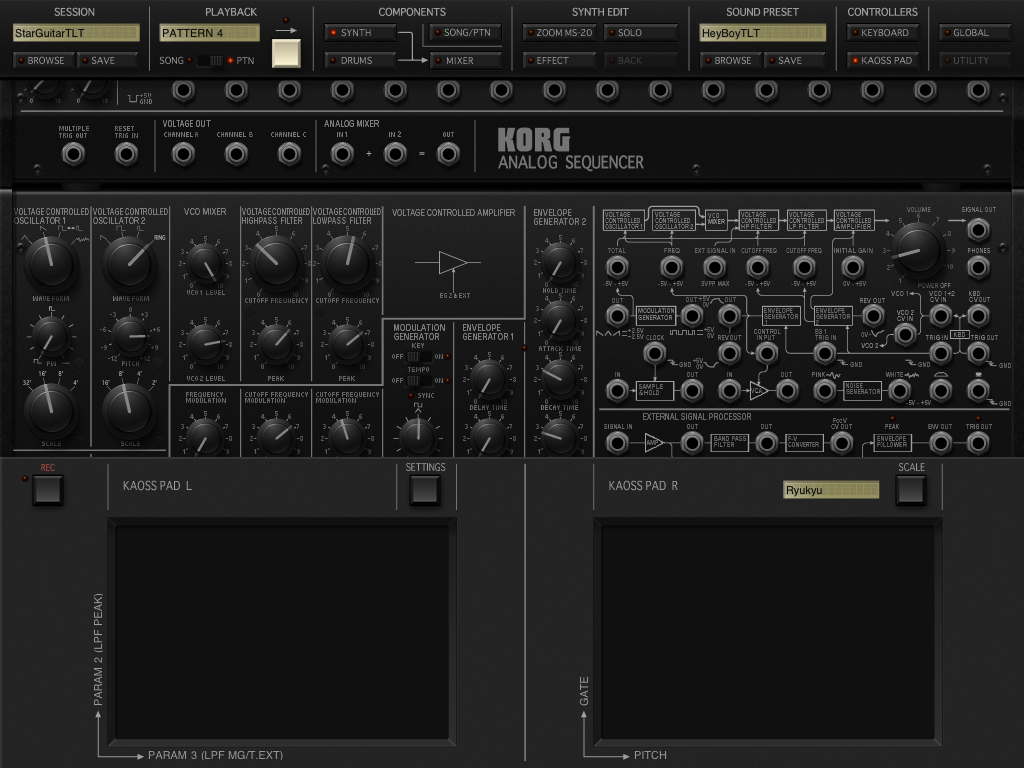Select the PINK noise output jack
Screen dimensions: 1024x768
[825, 391]
